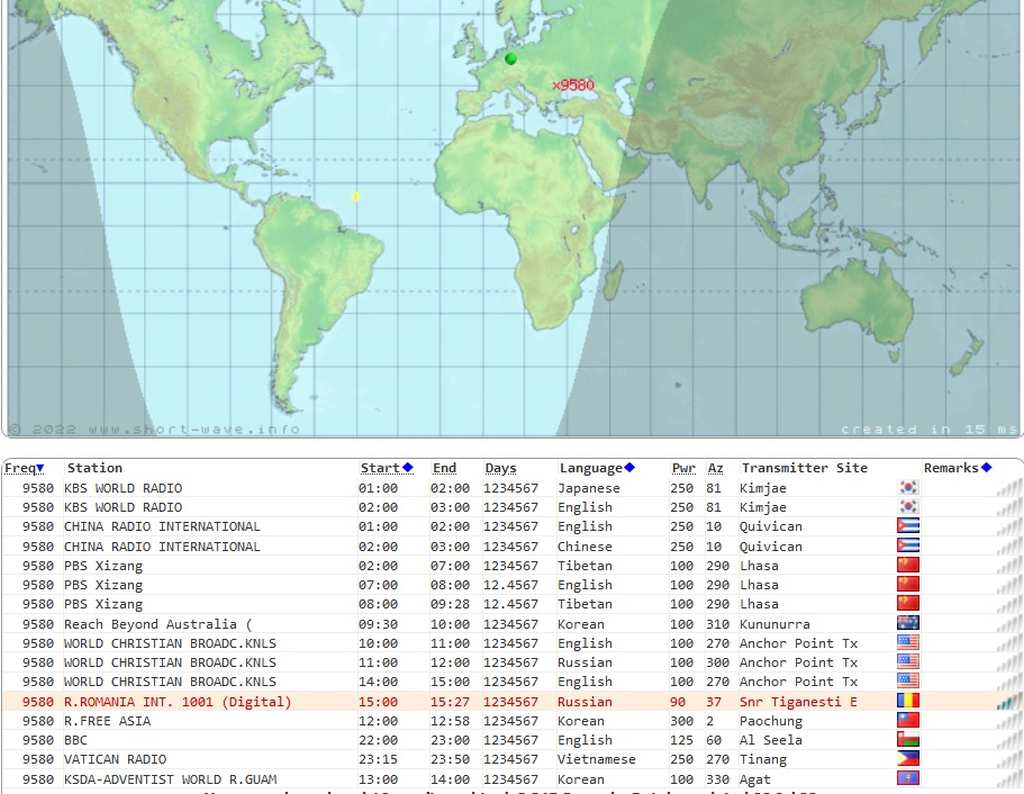The height and width of the screenshot is (794, 1024).
Task: Select BBC station name
Action: pyautogui.click(x=75, y=740)
